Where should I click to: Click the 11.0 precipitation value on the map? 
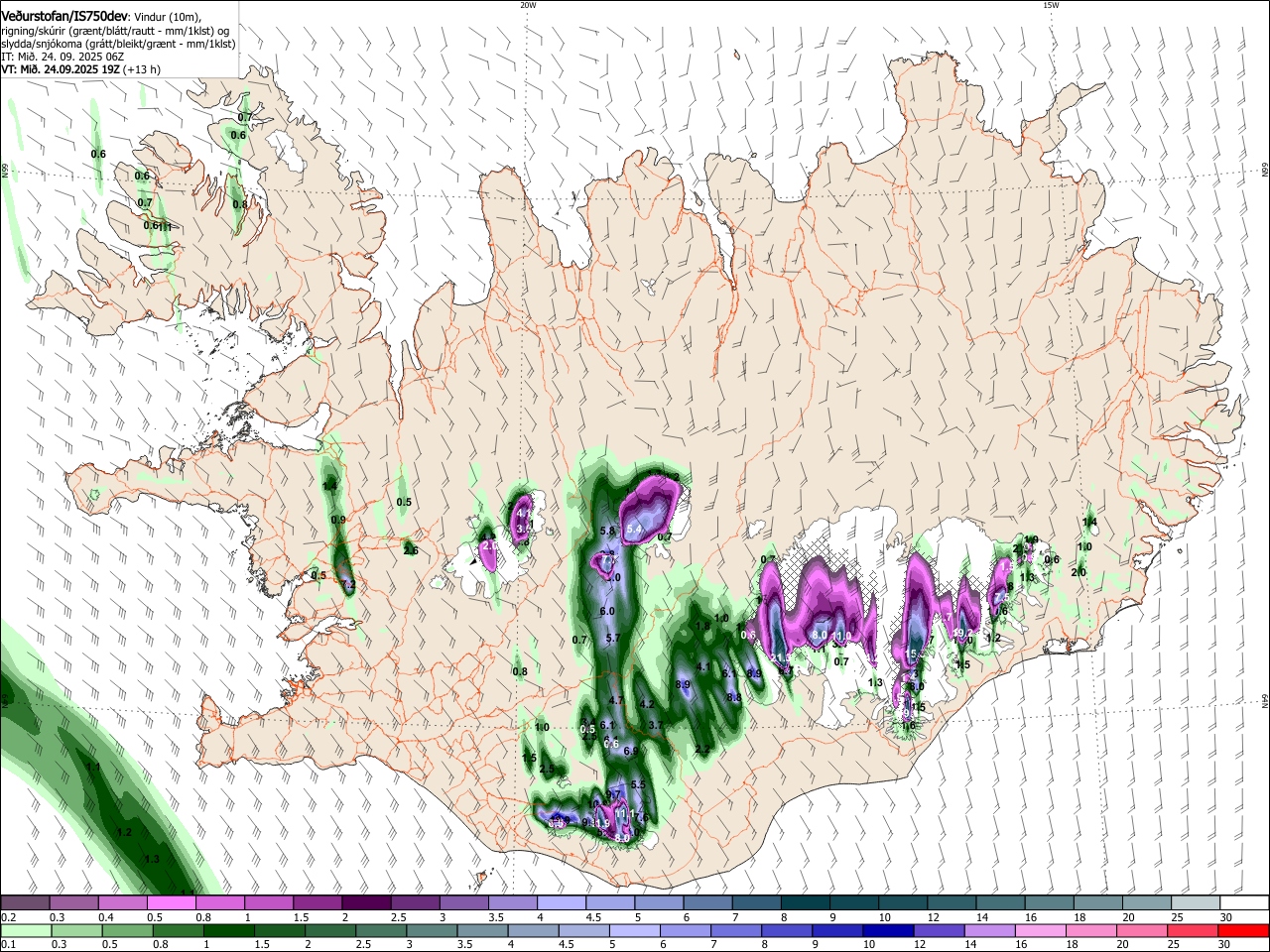coord(842,636)
